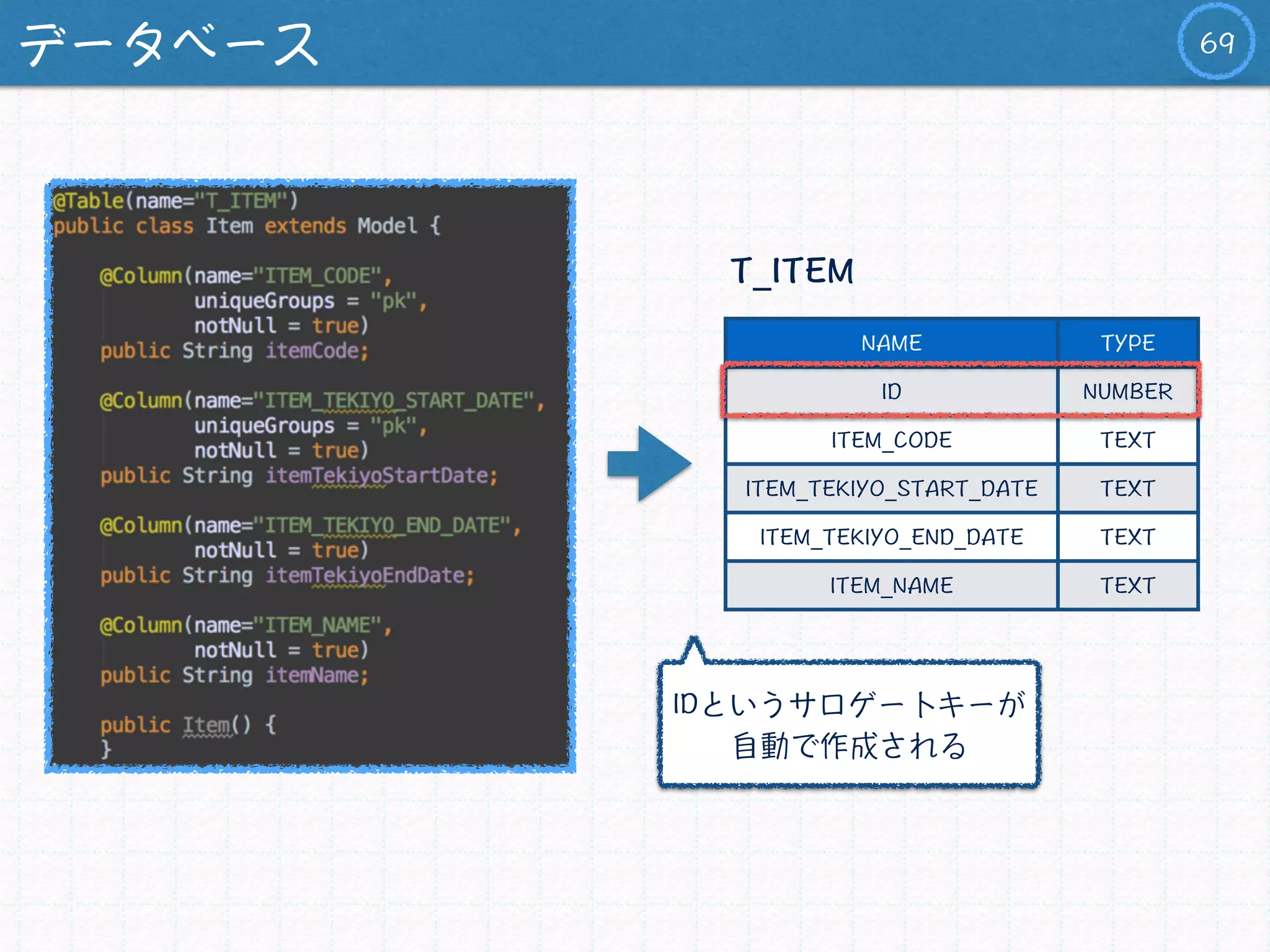Click the データベース slide title
The width and height of the screenshot is (1270, 952).
(x=169, y=43)
